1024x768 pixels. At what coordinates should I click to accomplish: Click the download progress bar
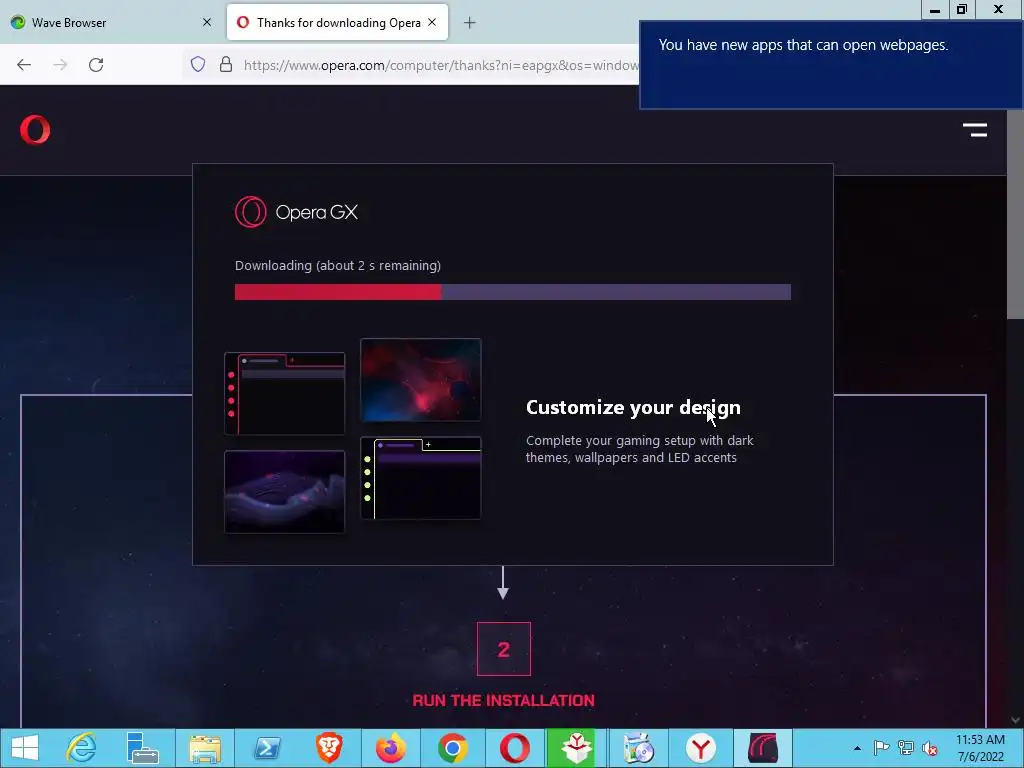coord(513,292)
